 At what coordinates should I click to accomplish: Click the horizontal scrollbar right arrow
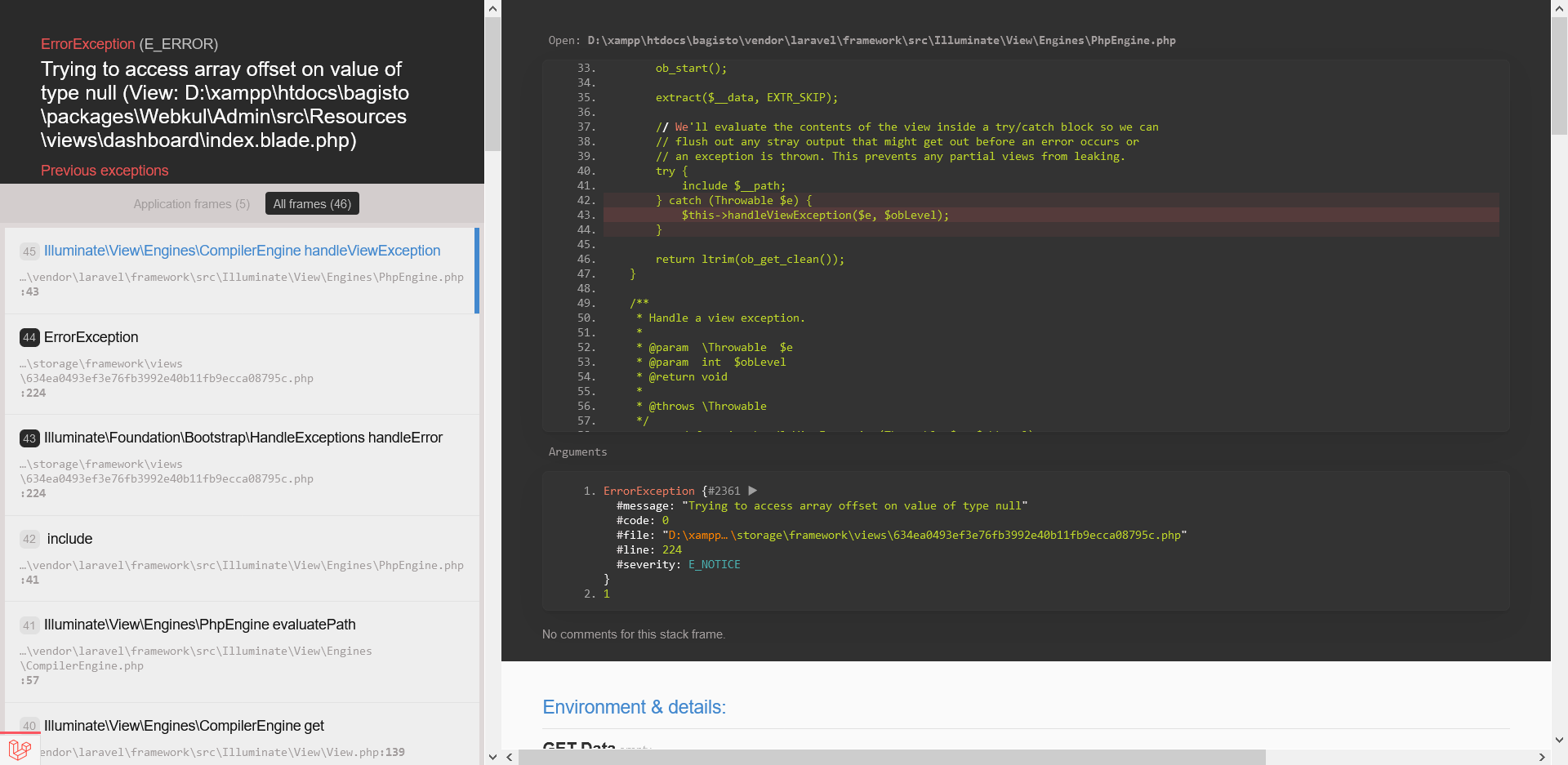[1542, 757]
